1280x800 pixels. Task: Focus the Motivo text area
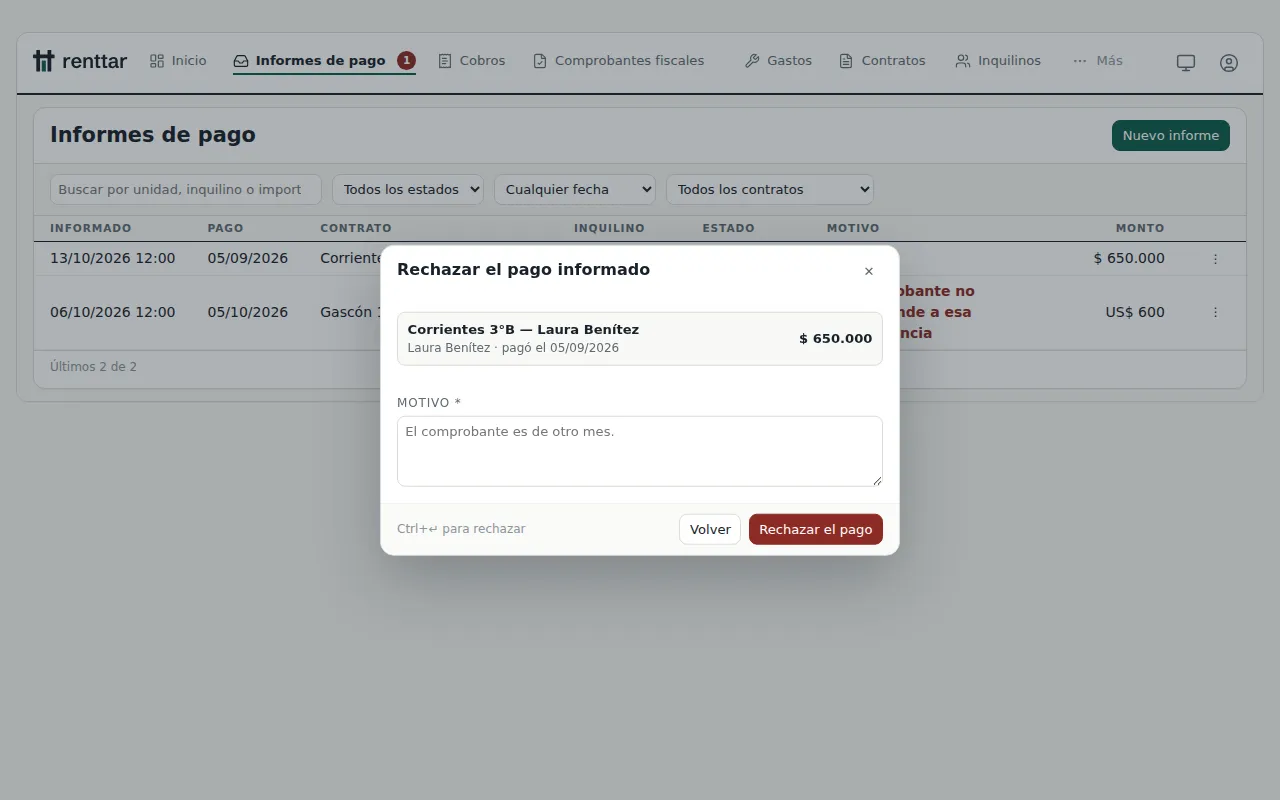pos(640,452)
